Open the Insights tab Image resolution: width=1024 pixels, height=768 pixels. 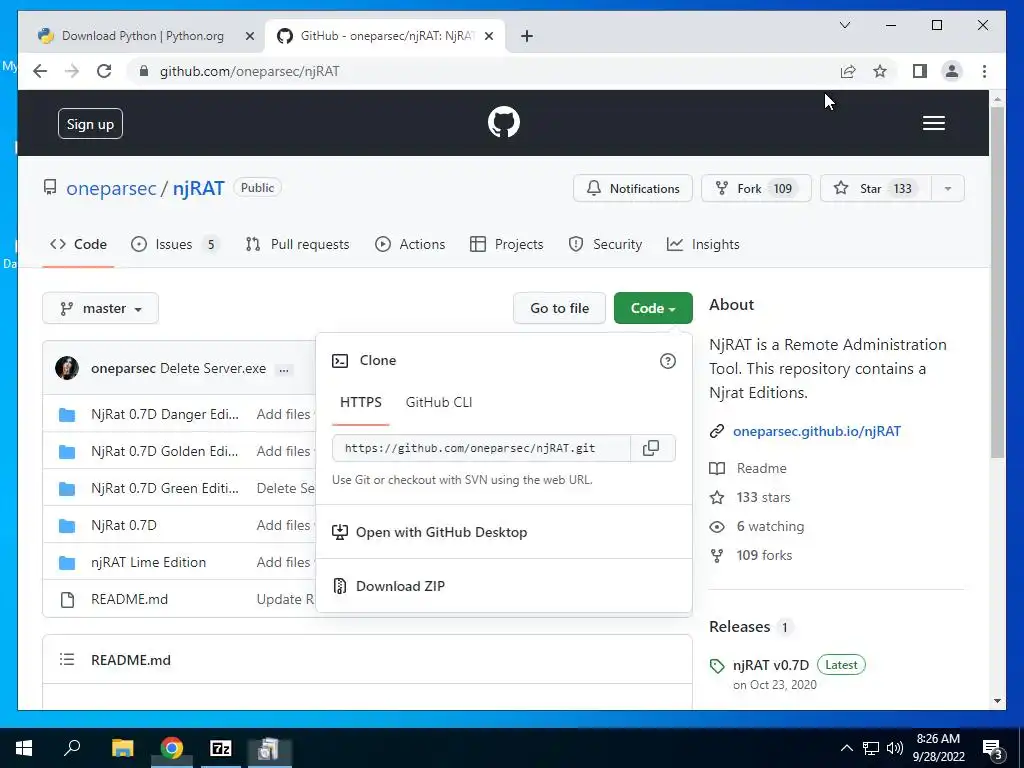pos(703,244)
